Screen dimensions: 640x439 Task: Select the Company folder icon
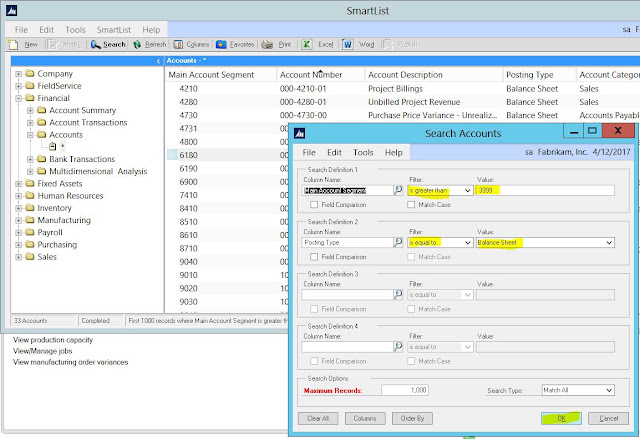(x=30, y=73)
